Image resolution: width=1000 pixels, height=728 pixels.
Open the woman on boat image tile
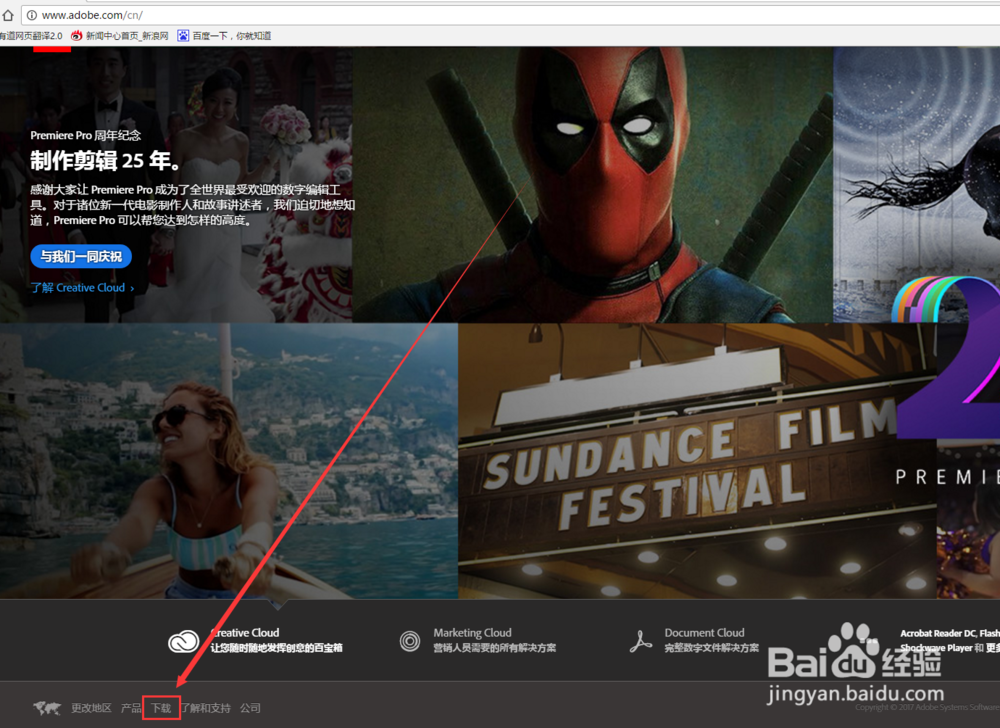point(228,460)
